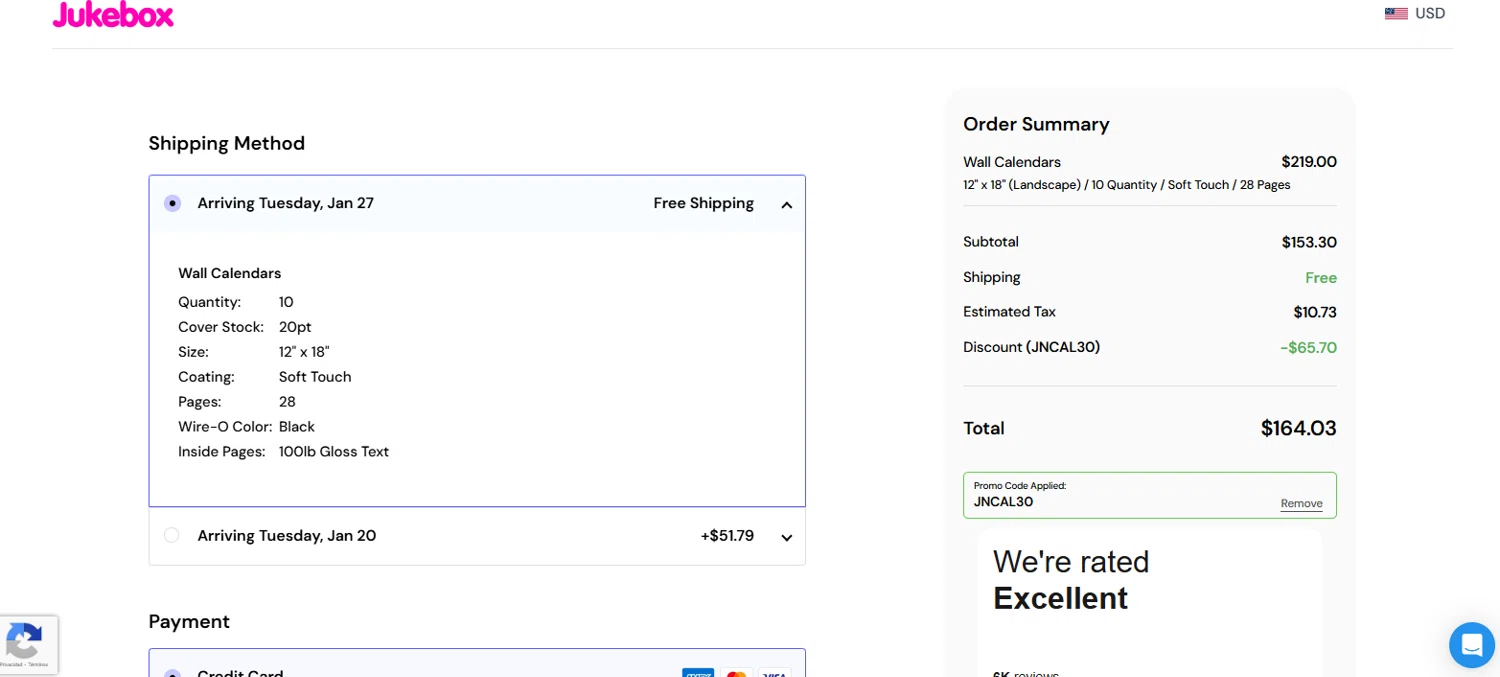
Task: Open the Jukebox logo homepage link
Action: (x=113, y=14)
